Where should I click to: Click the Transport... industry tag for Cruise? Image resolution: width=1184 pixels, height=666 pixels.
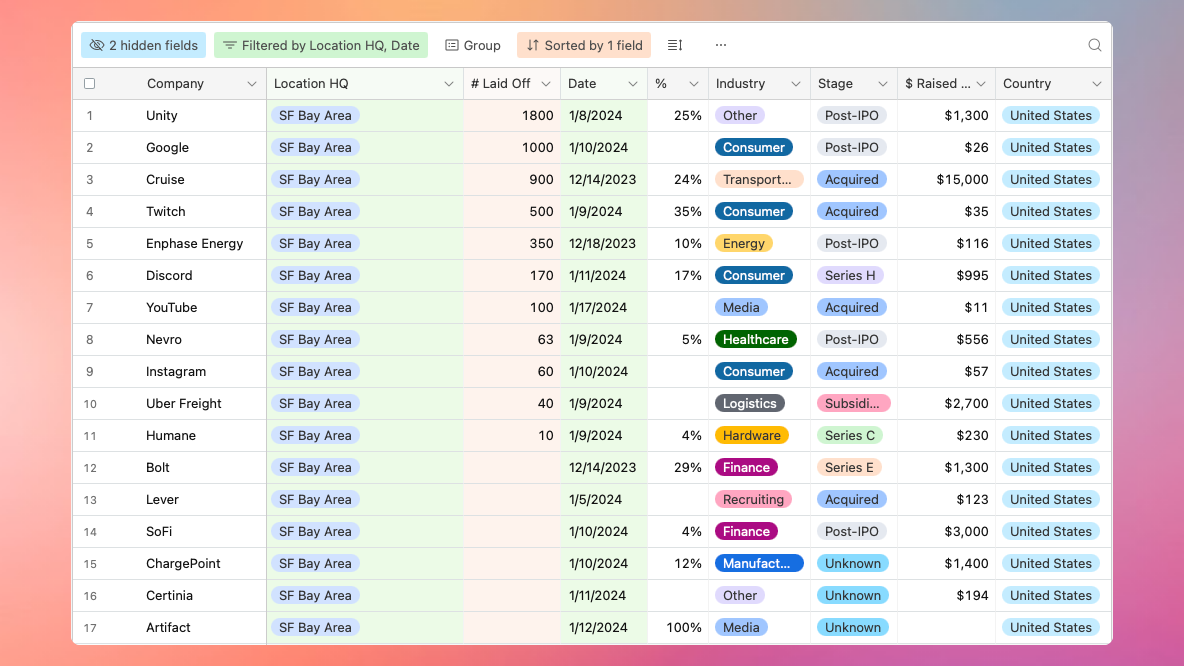[758, 180]
